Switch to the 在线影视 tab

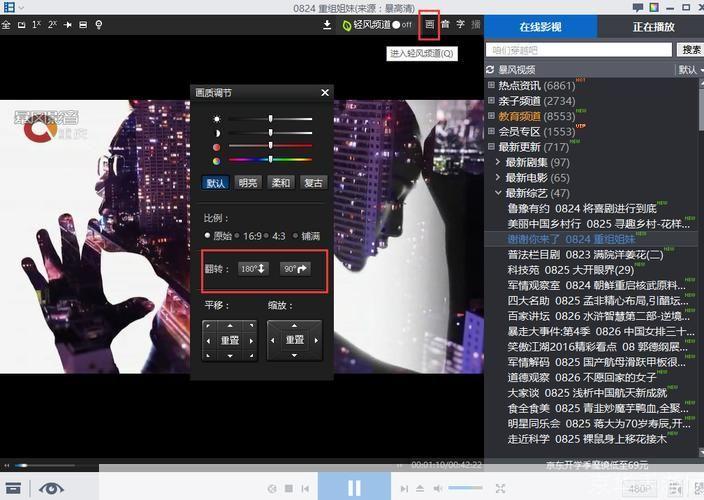pyautogui.click(x=540, y=27)
